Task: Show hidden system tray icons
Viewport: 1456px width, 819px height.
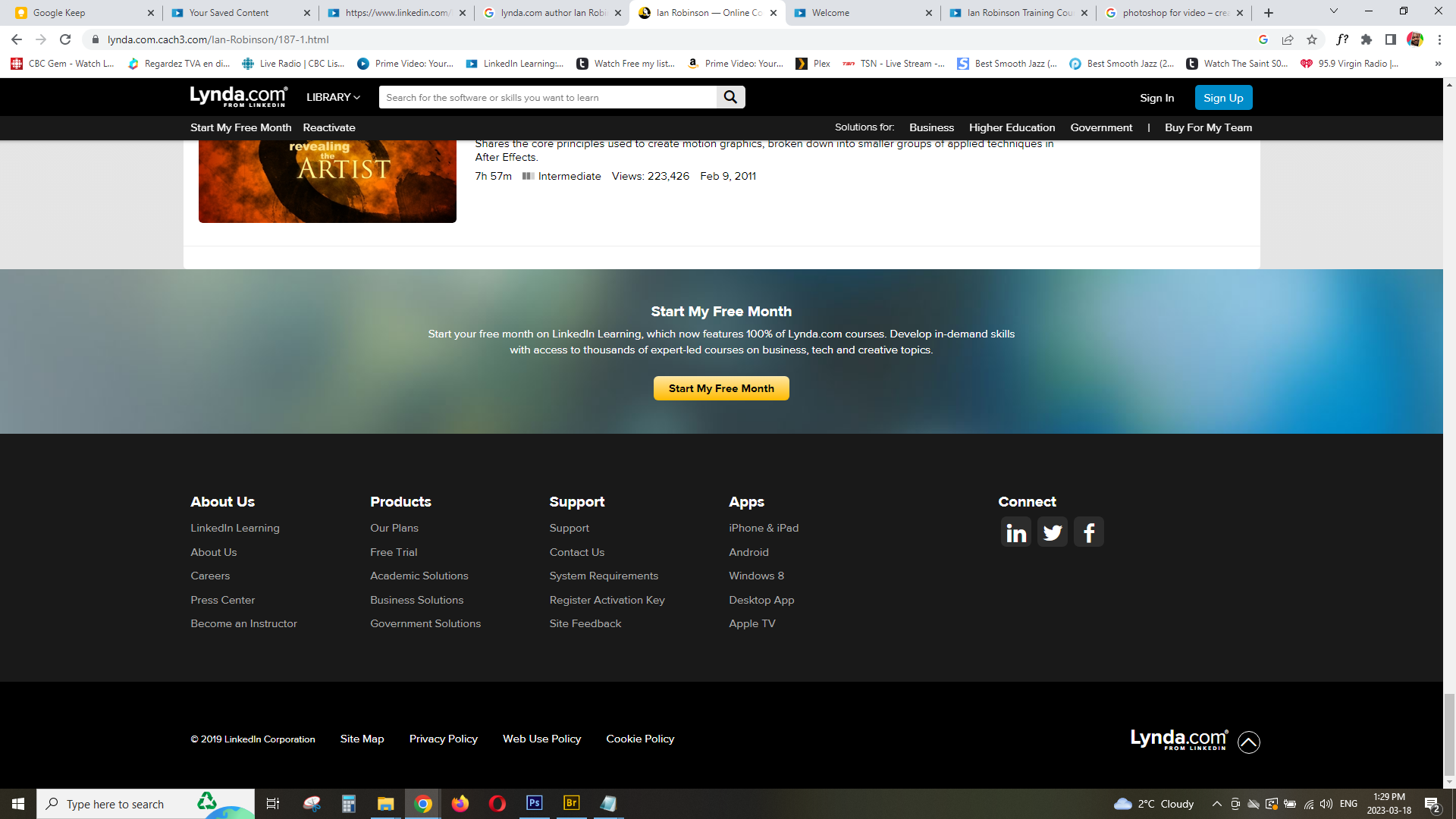Action: [1216, 804]
